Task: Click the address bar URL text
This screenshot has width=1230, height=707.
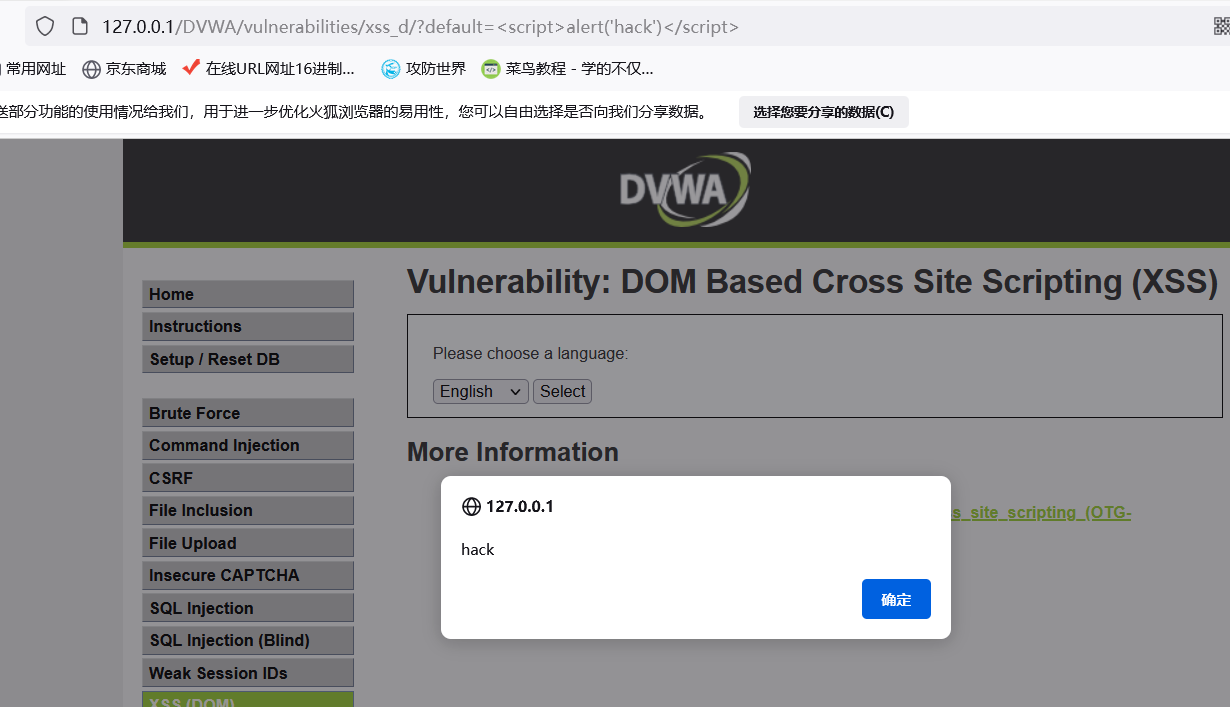Action: 420,27
